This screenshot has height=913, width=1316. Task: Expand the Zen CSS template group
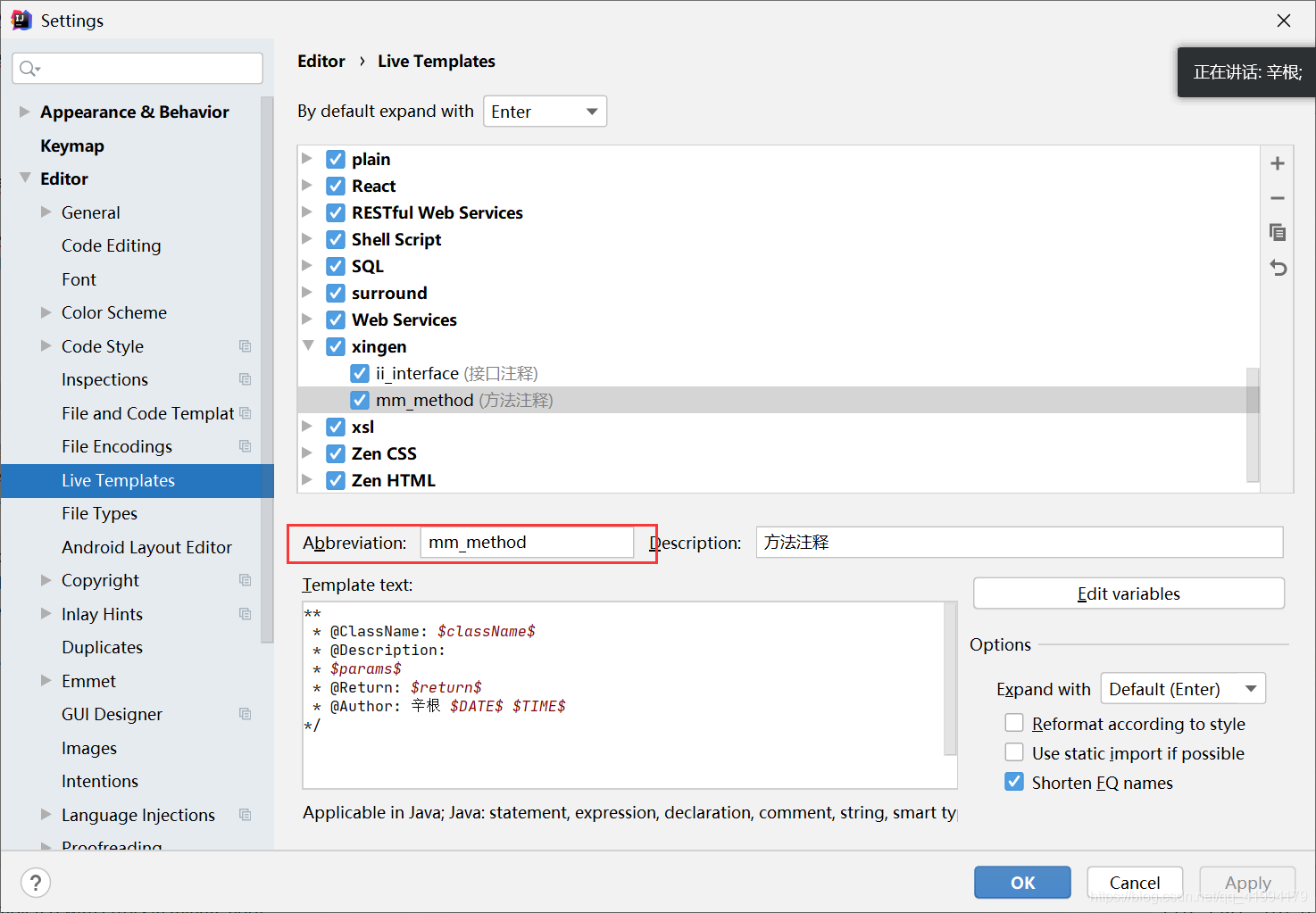(x=307, y=453)
